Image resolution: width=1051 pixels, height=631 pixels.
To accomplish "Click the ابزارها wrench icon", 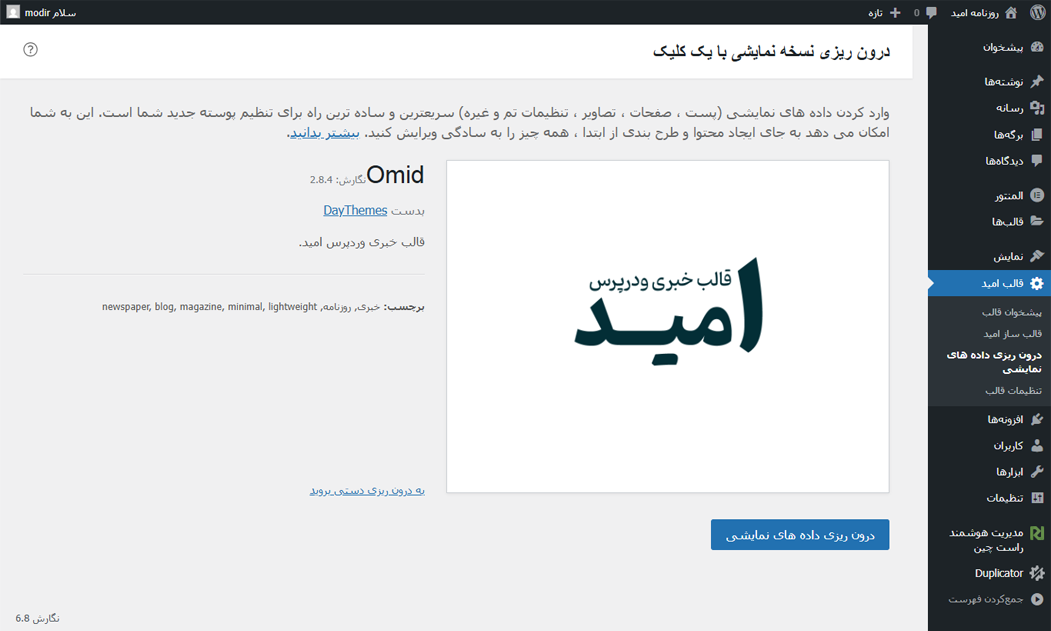I will tap(1037, 471).
